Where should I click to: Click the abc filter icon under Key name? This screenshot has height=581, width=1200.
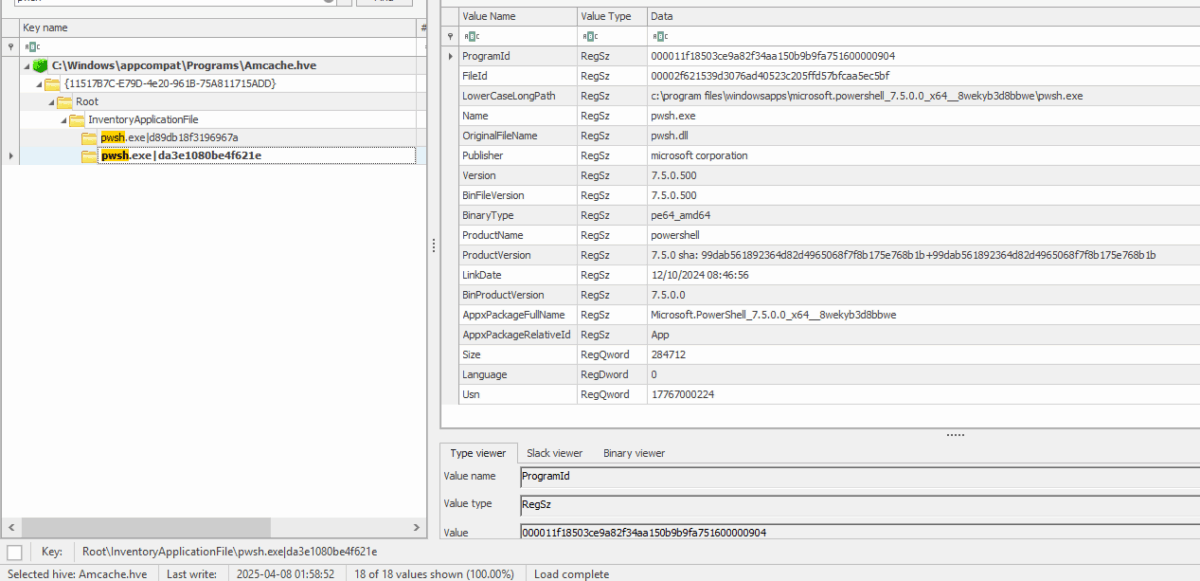click(31, 46)
